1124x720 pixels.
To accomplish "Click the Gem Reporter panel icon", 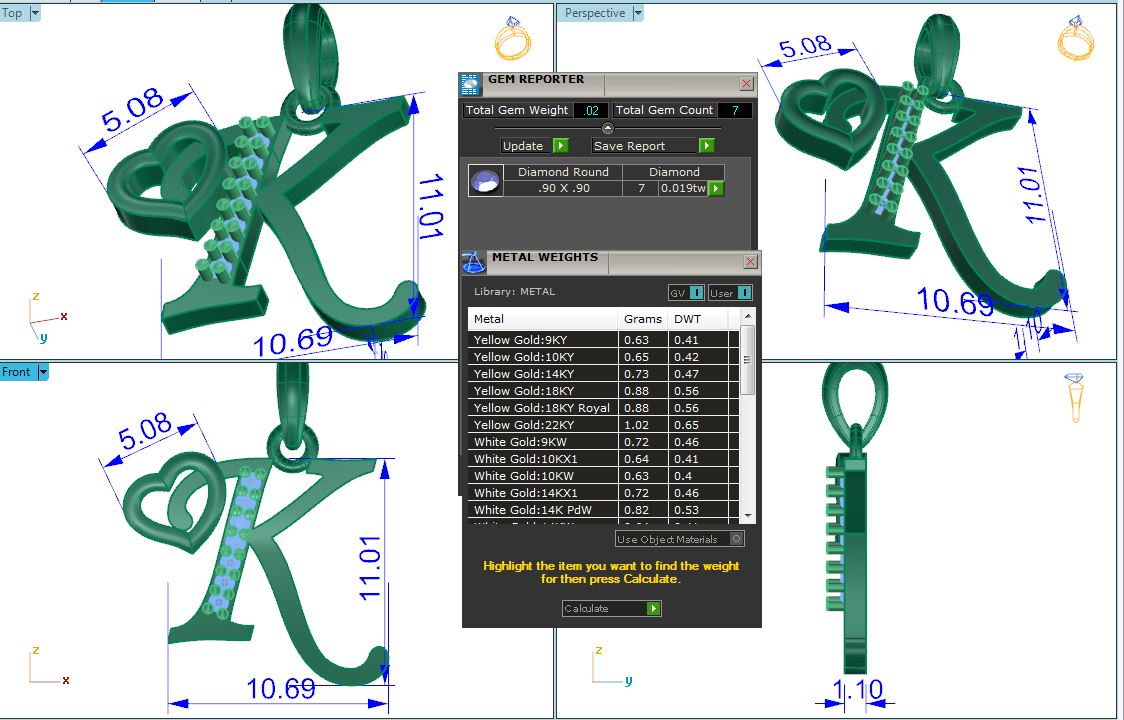I will coord(470,84).
